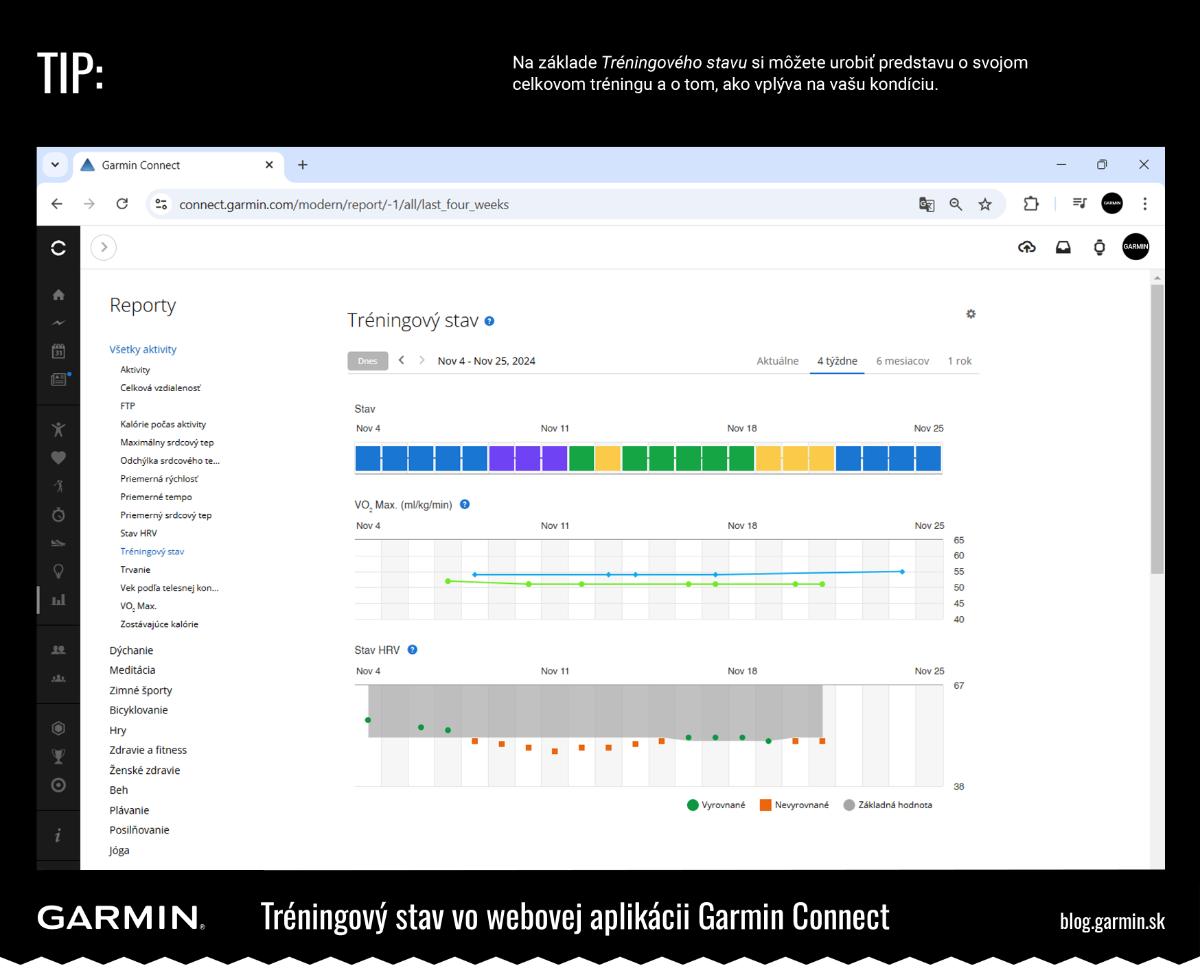Open the calendar icon in sidebar
This screenshot has width=1200, height=979.
coord(58,351)
